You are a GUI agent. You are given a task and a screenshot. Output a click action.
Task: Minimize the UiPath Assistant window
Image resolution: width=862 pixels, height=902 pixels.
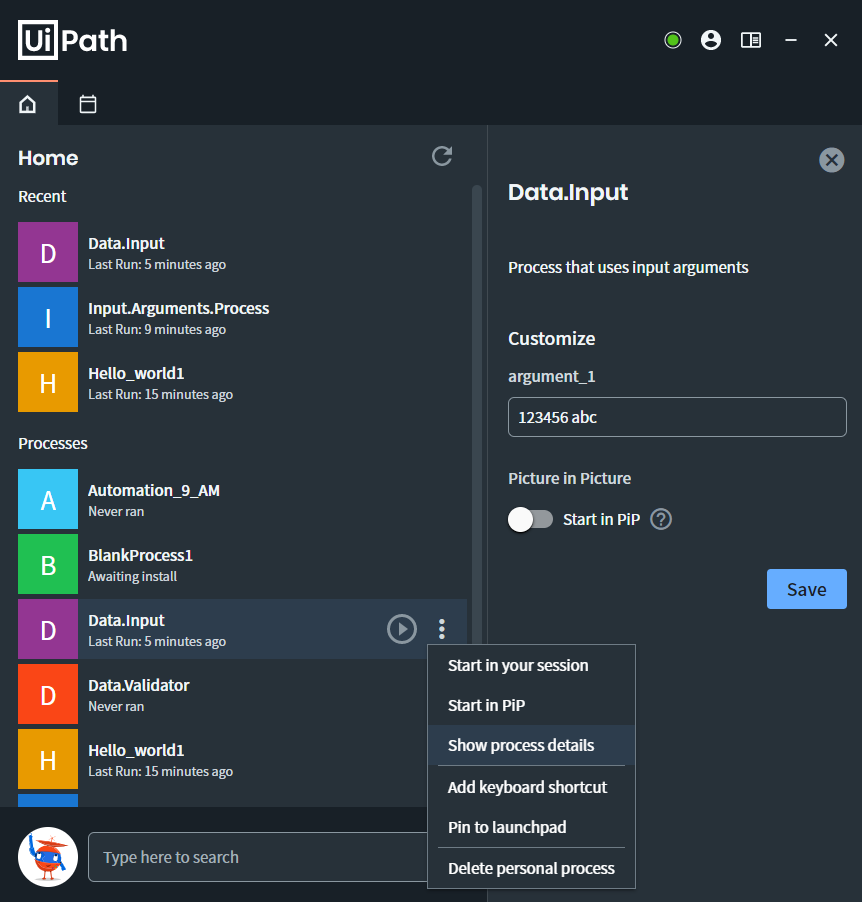click(791, 40)
